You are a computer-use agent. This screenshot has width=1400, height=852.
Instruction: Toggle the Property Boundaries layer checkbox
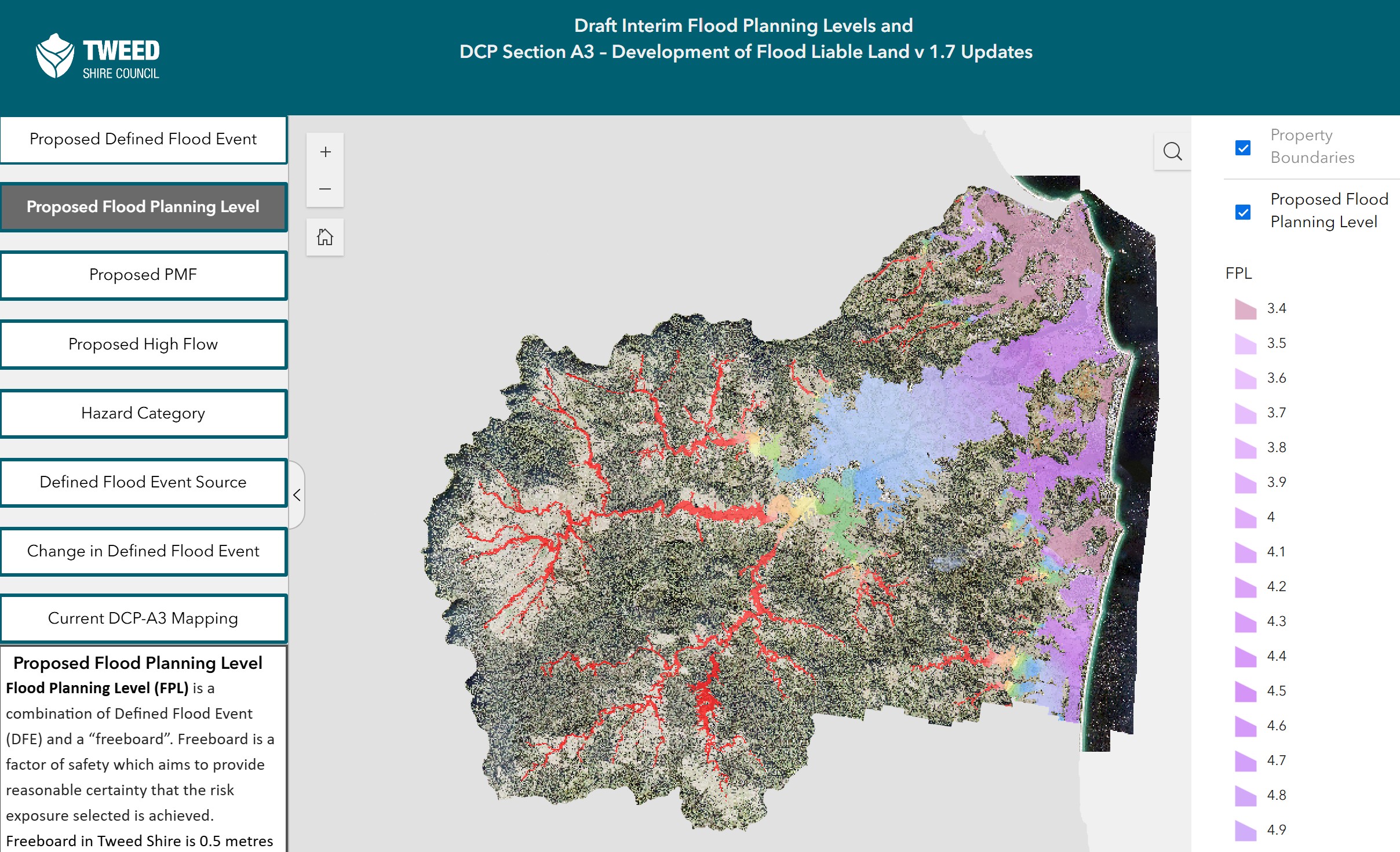(1242, 148)
